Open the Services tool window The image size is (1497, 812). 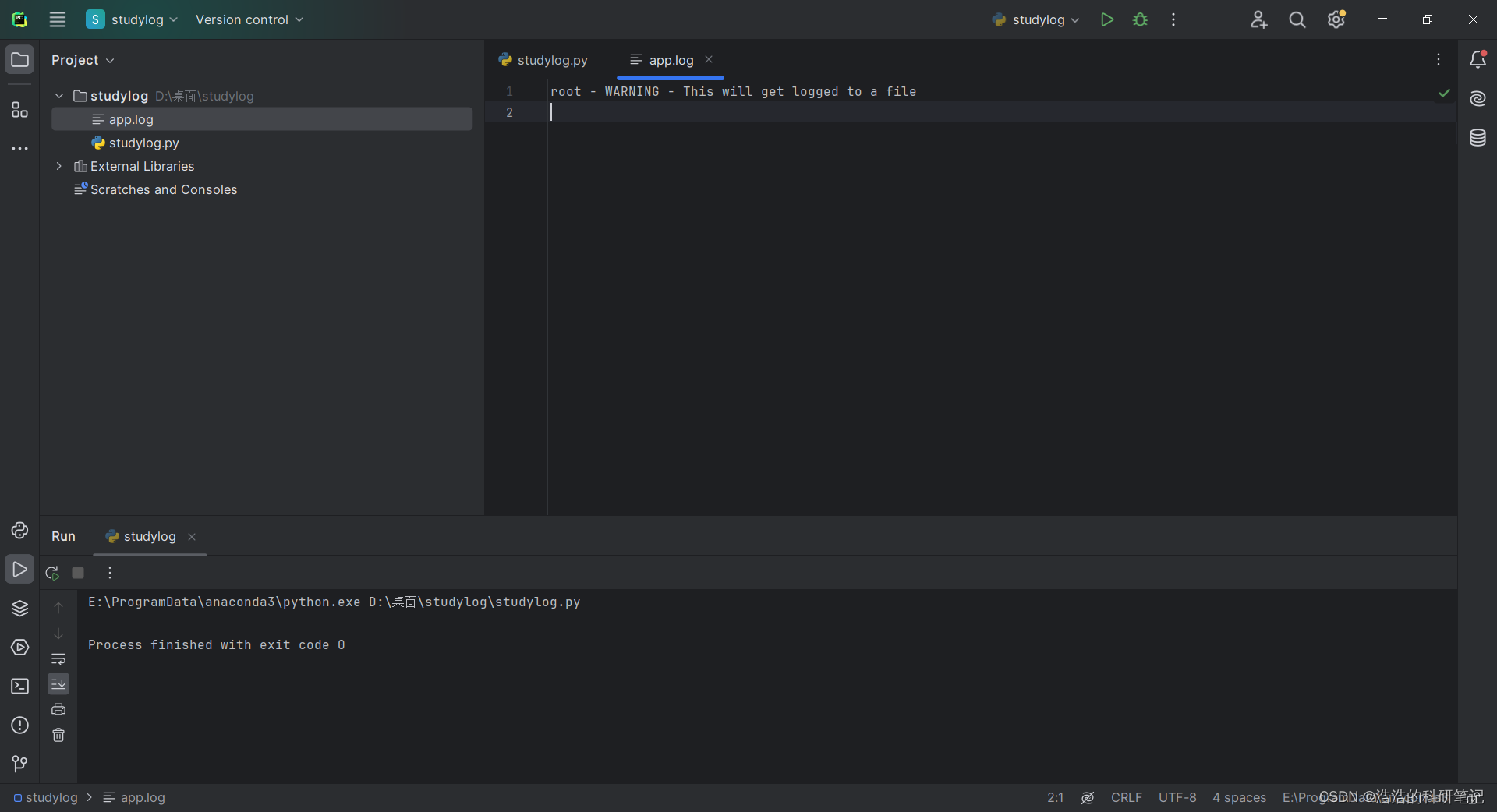[x=19, y=648]
